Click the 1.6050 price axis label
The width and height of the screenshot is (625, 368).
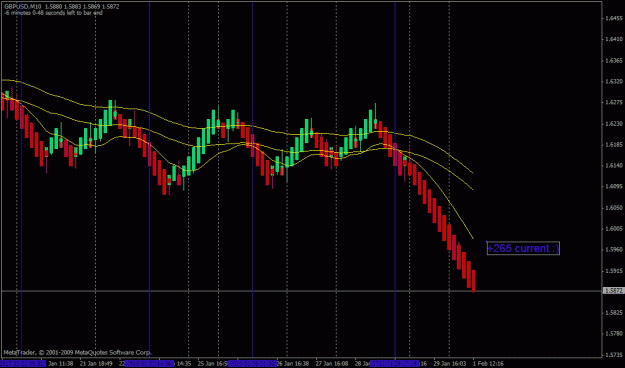(x=613, y=208)
